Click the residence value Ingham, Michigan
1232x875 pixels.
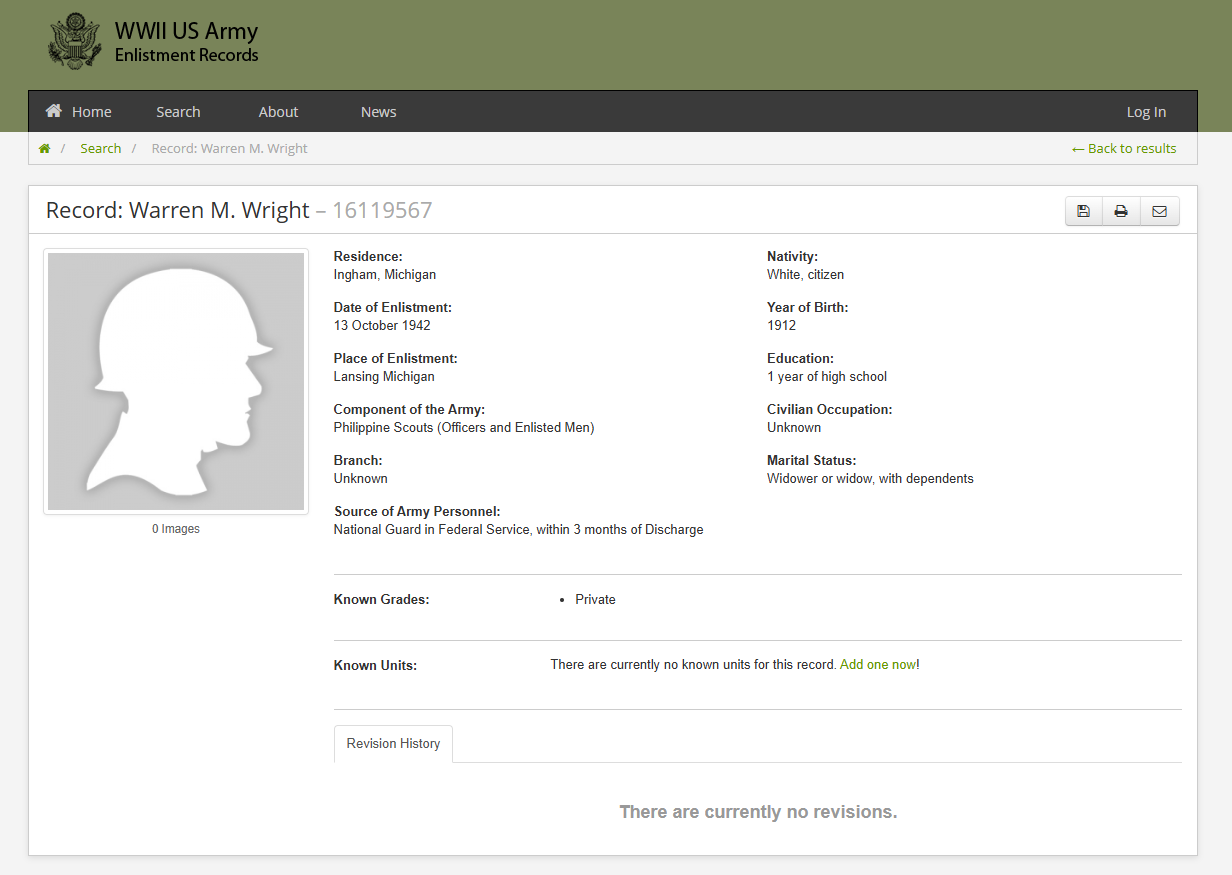[x=385, y=274]
